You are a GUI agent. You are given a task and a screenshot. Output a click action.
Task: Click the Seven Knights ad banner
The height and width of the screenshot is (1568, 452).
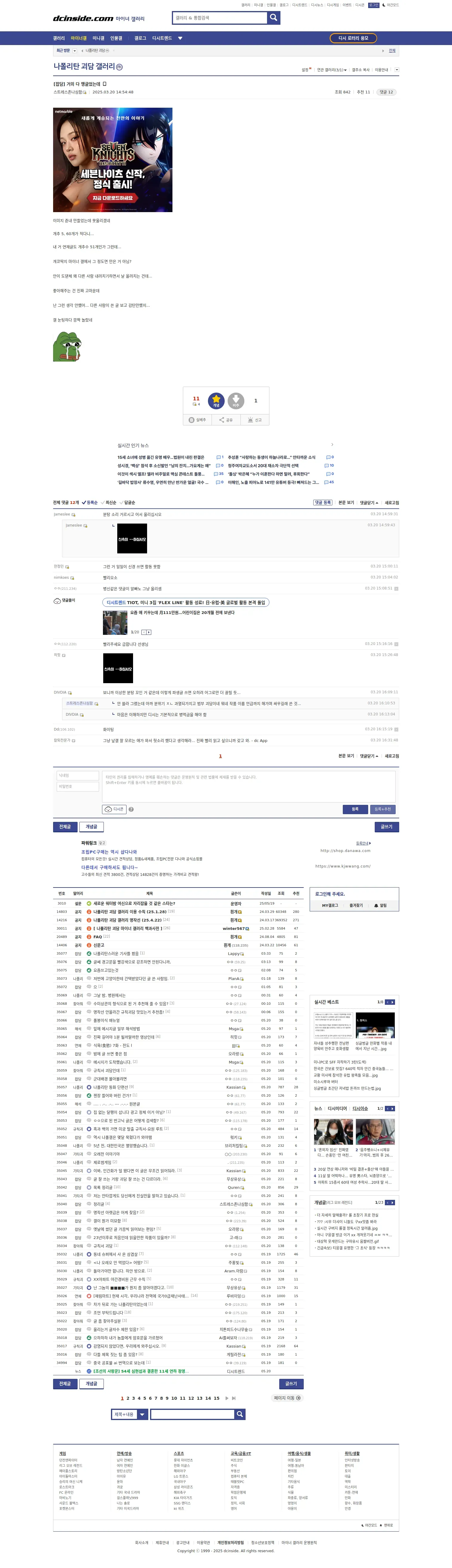click(112, 160)
